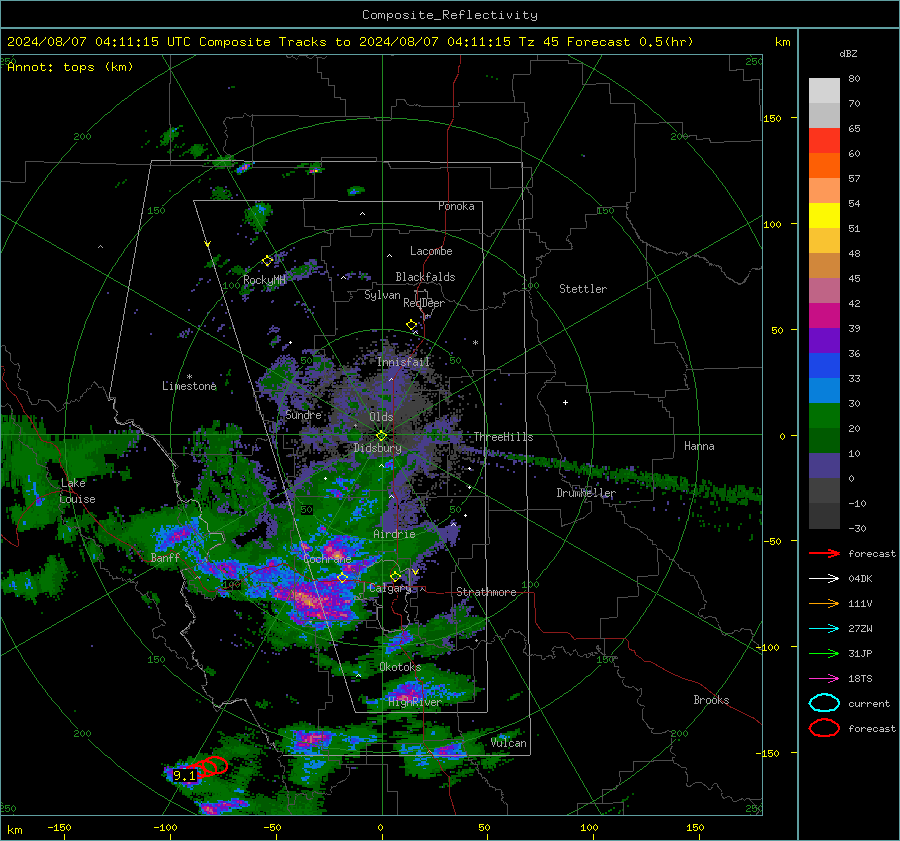900x841 pixels.
Task: Click the yellow diamond radar marker at Olds
Action: [381, 436]
